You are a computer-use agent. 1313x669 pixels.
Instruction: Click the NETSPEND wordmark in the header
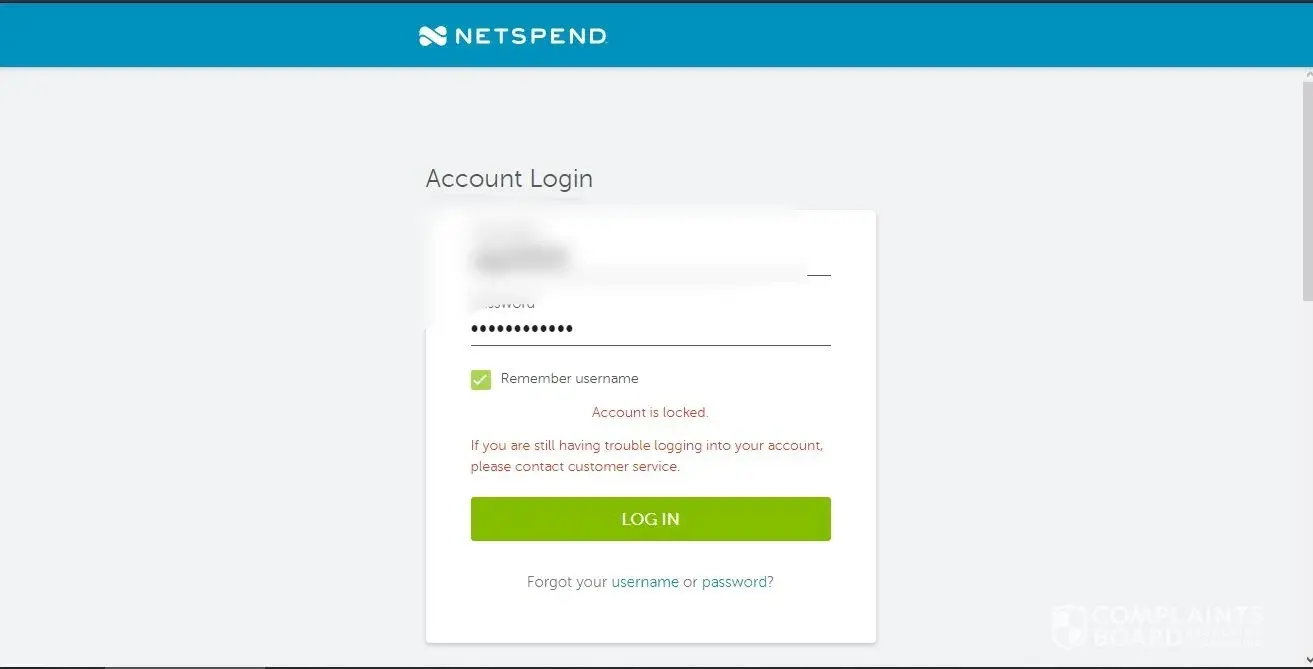530,37
